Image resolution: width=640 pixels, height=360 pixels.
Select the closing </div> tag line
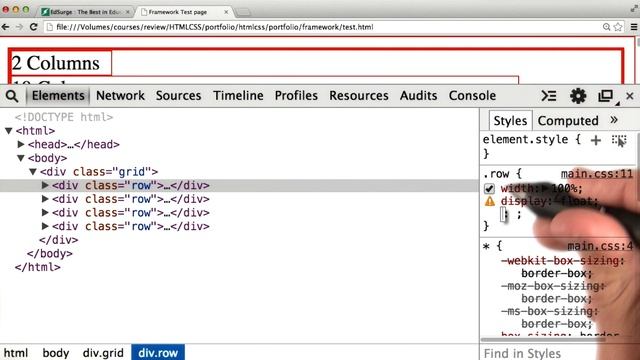point(58,240)
